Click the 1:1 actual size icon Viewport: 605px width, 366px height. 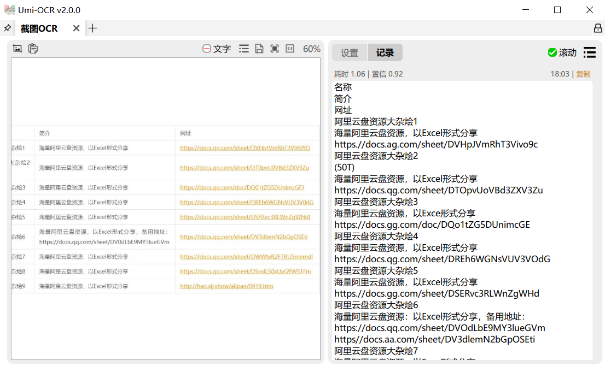[290, 49]
